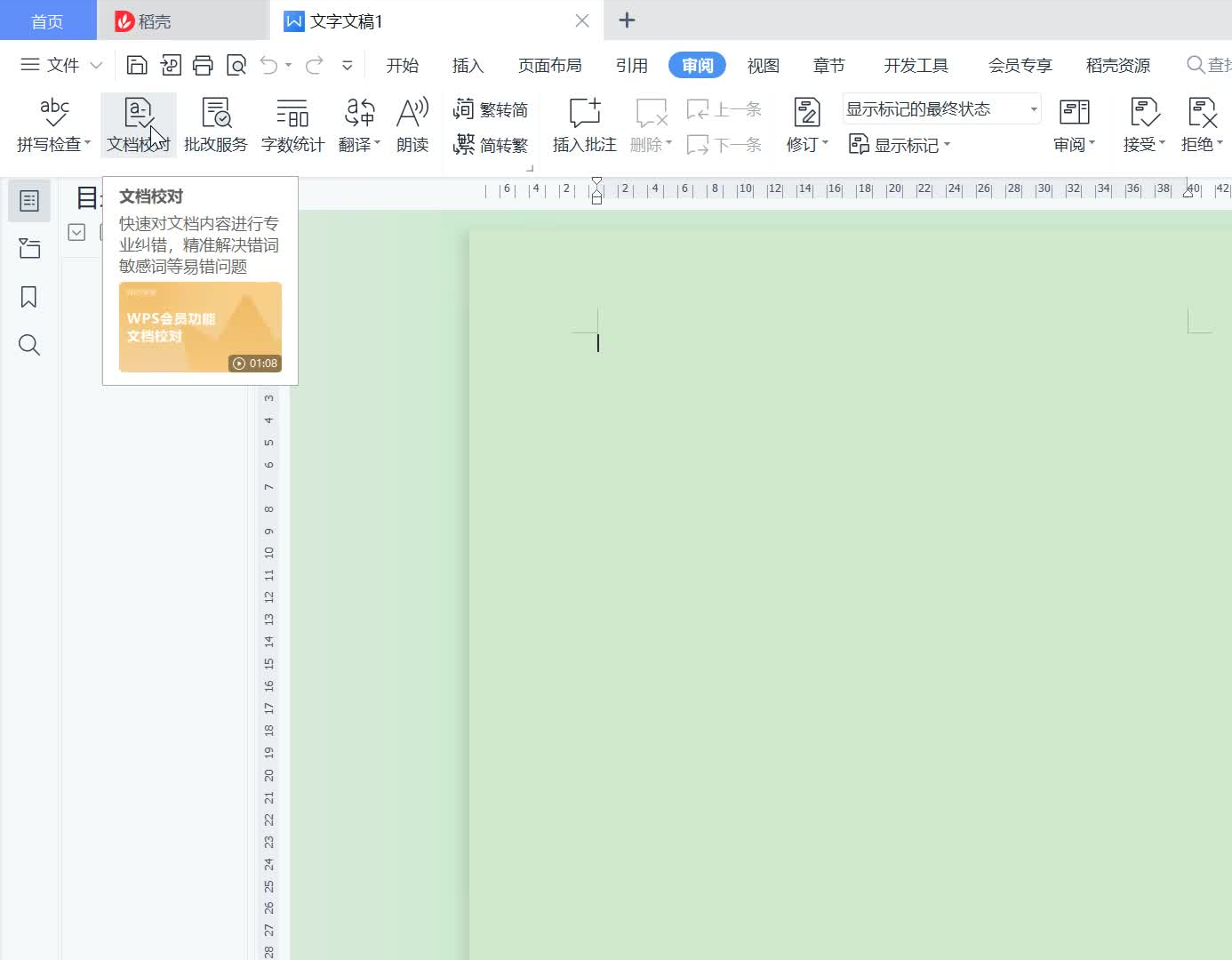Open the Correction Service (批改服务) tool
The height and width of the screenshot is (960, 1232).
[216, 124]
